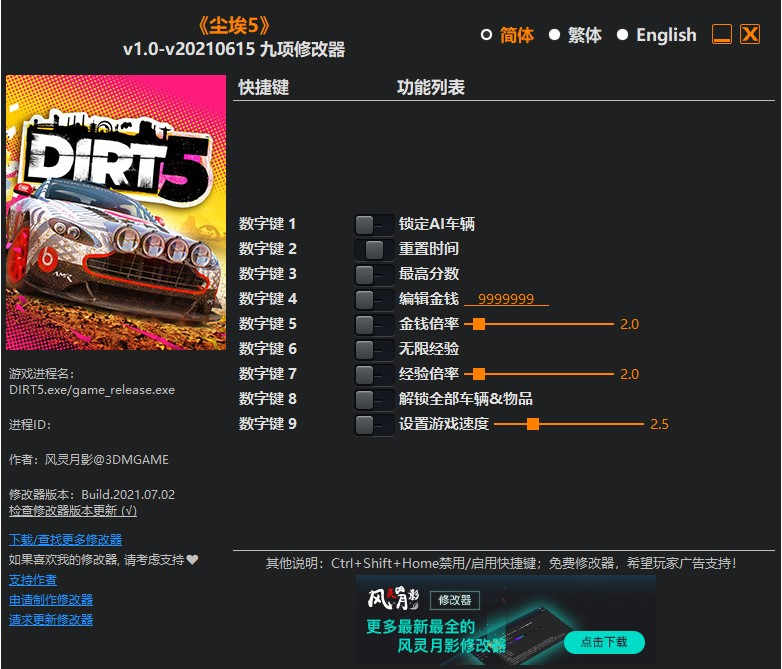
Task: Click the 进程ID label
Action: tap(29, 425)
